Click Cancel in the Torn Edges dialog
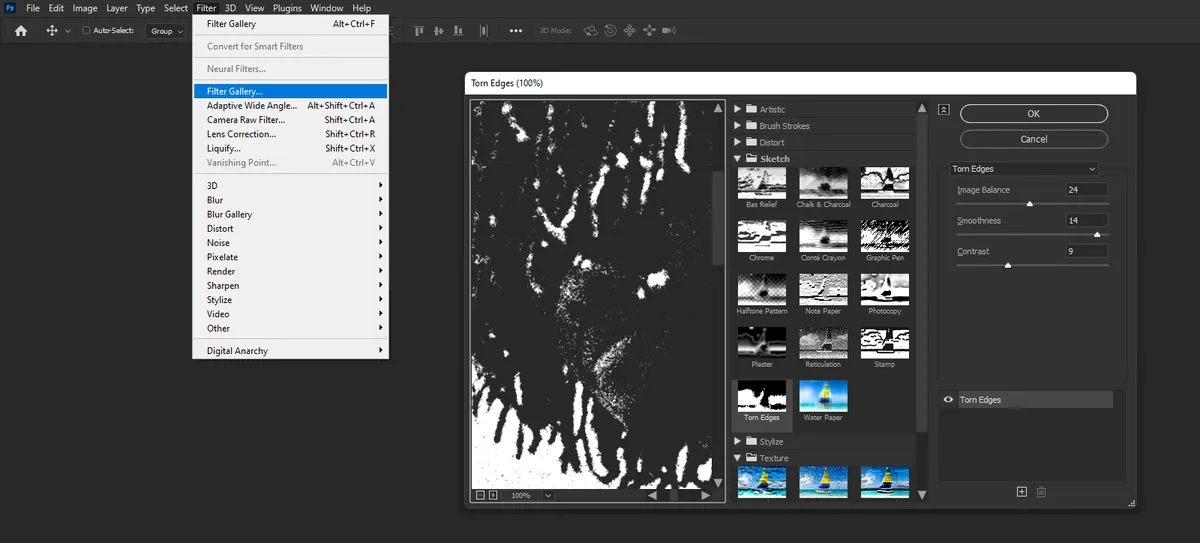 click(1034, 139)
